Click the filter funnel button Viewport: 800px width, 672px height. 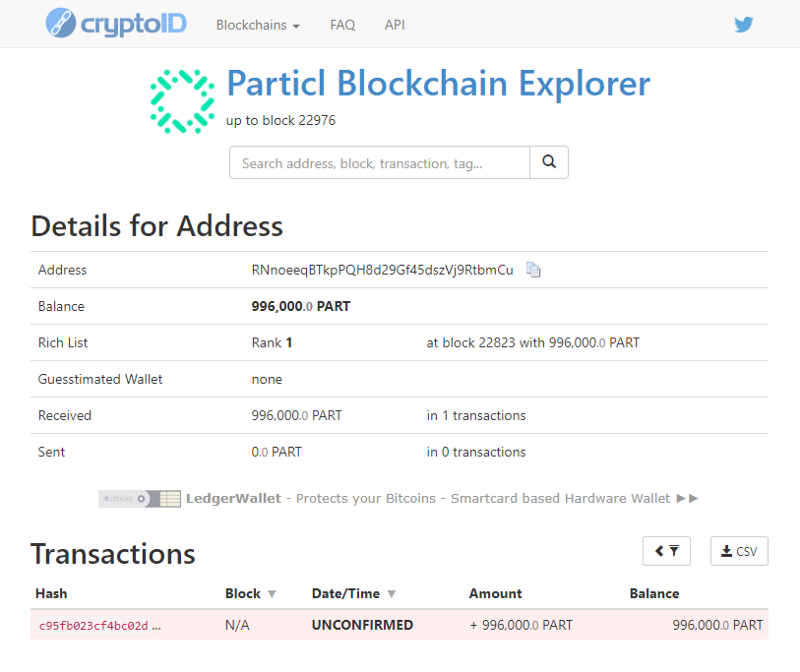(x=666, y=551)
